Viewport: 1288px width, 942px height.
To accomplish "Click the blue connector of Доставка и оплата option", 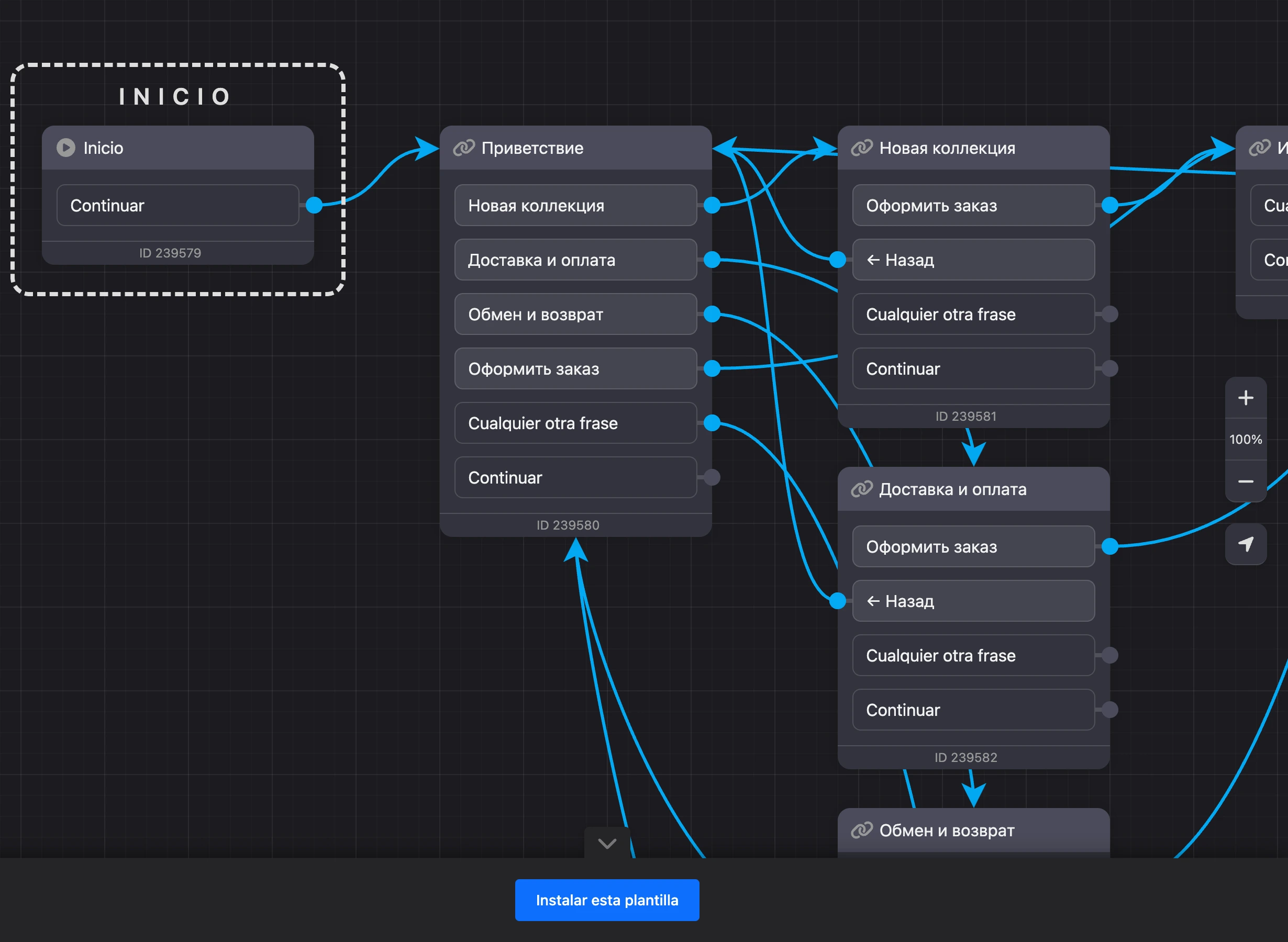I will click(712, 260).
